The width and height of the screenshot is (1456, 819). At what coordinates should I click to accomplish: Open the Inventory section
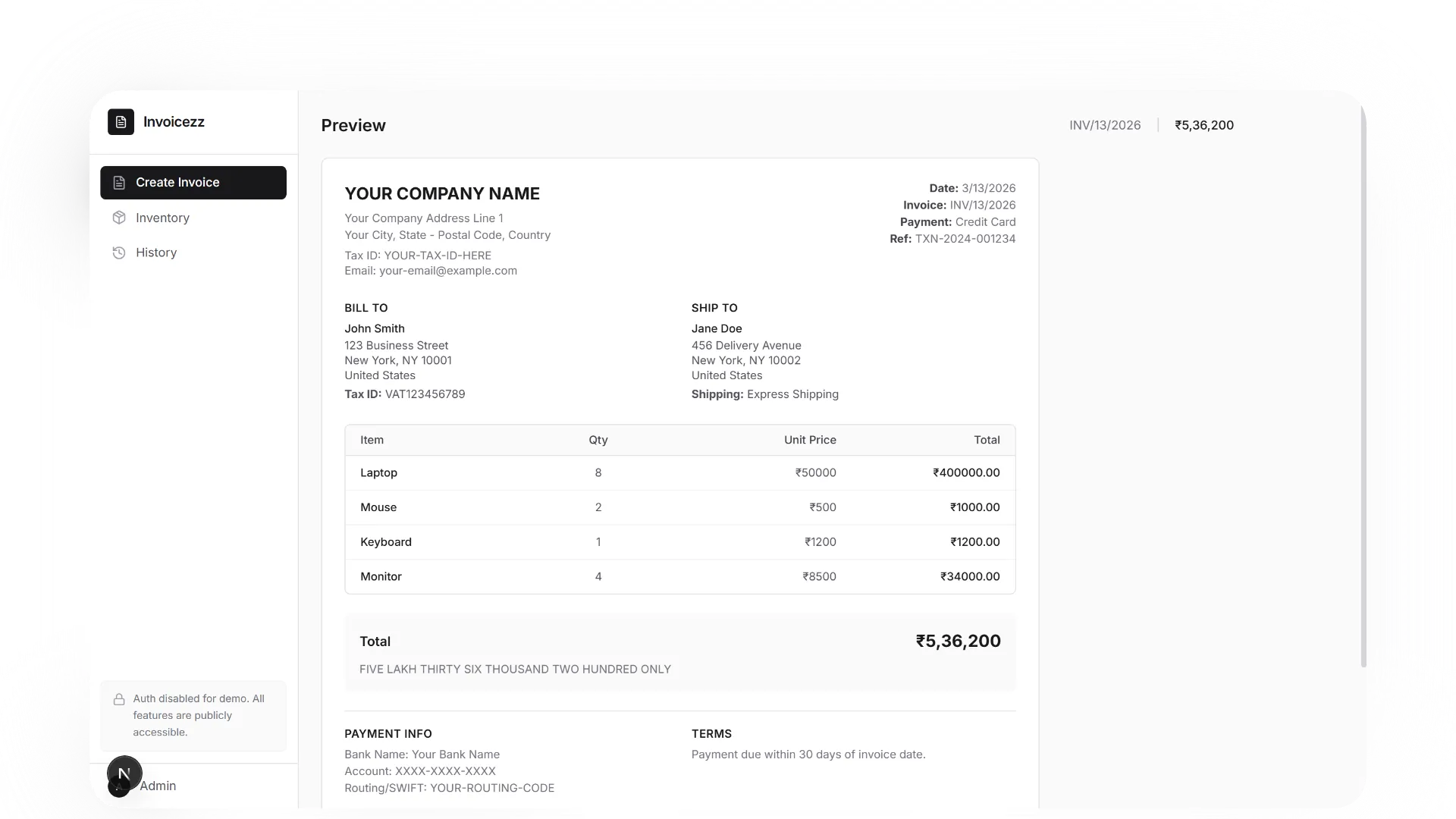click(162, 218)
